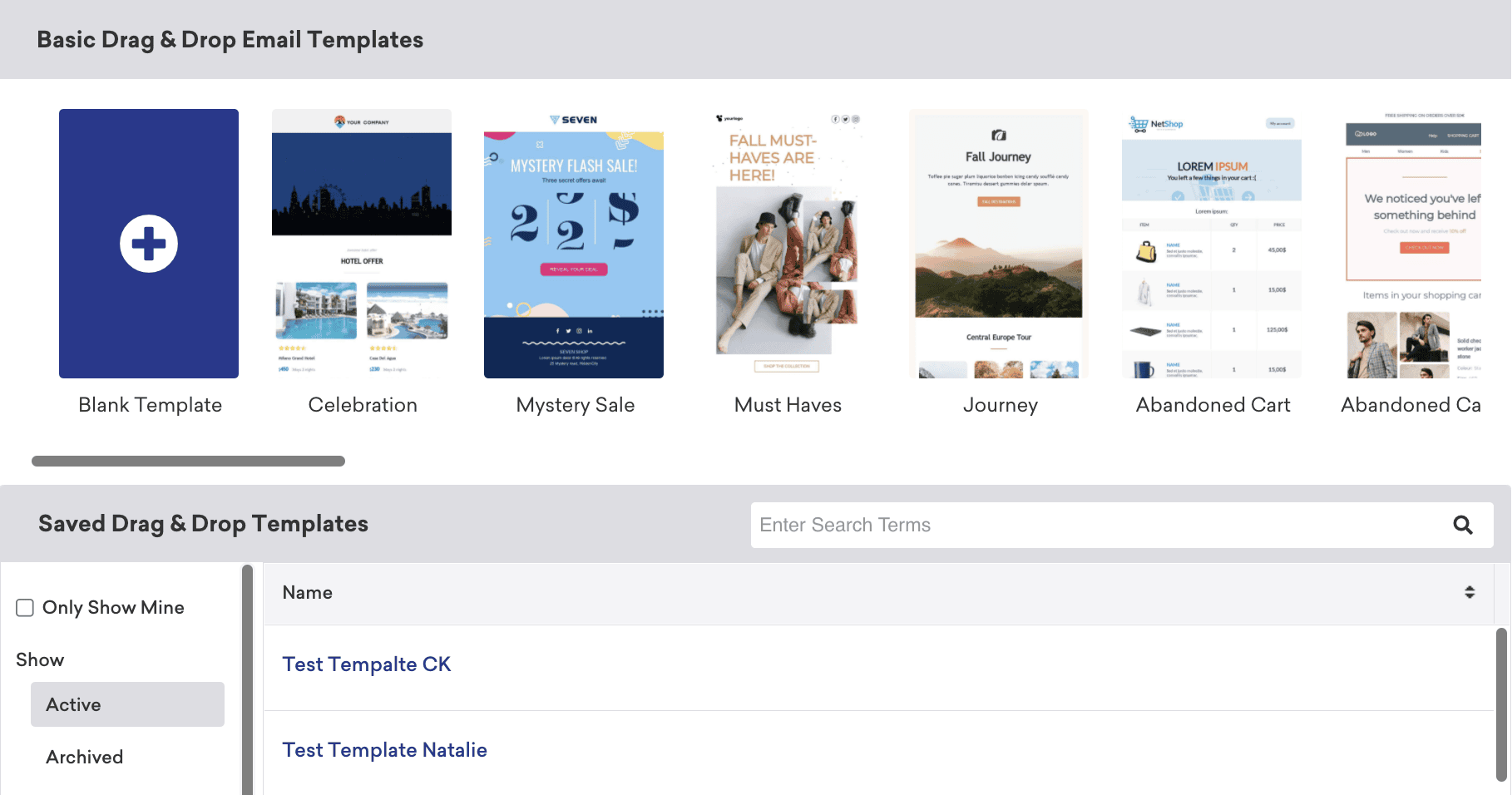The width and height of the screenshot is (1512, 795).
Task: Select the NetShop Abandoned Cart template
Action: 1212,244
